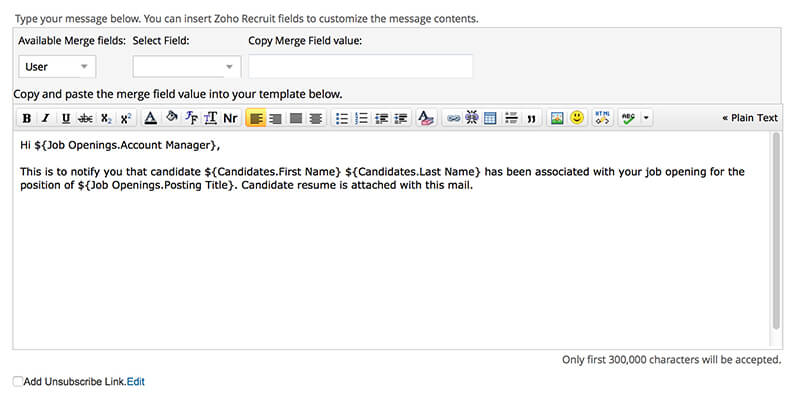Apply strikethrough formatting
Viewport: 800px width, 399px height.
tap(85, 118)
